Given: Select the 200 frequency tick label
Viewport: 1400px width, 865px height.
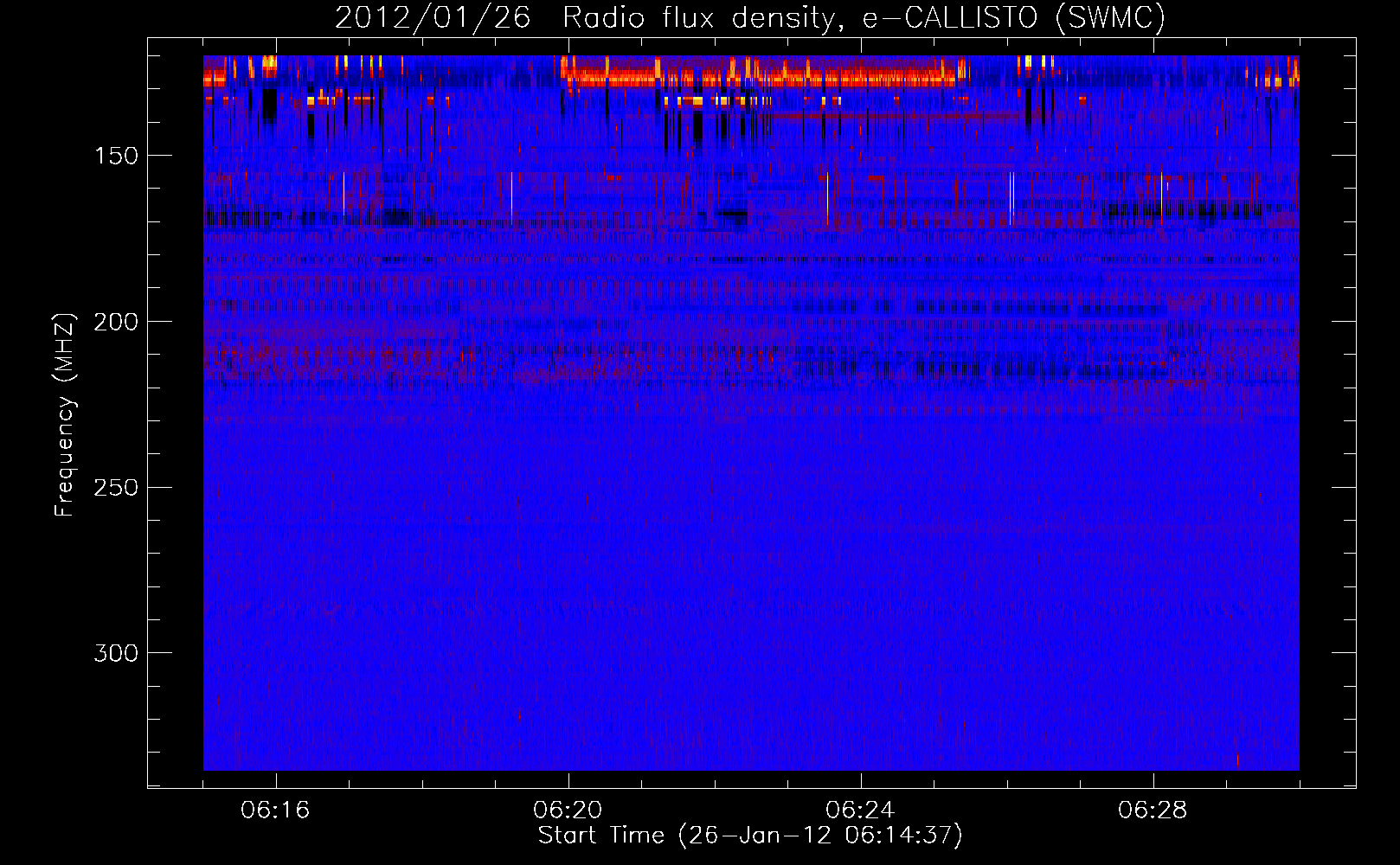Looking at the screenshot, I should click(116, 322).
